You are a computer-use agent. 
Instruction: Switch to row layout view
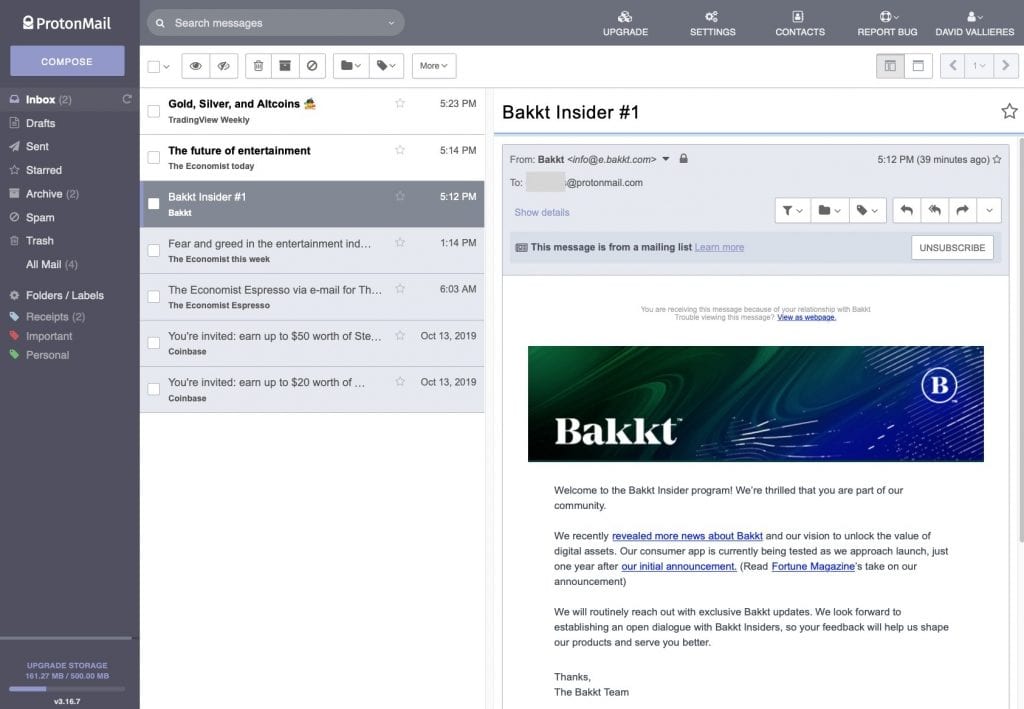pyautogui.click(x=918, y=66)
